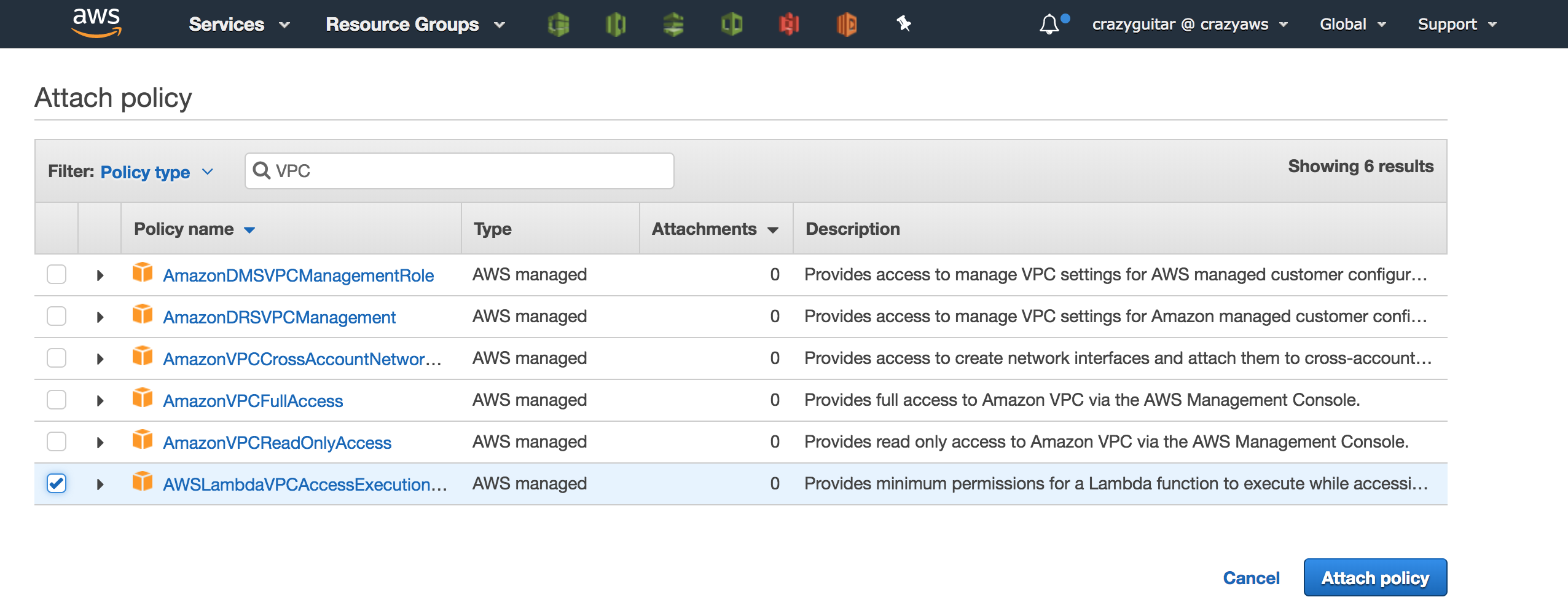Open the orange service shortcut icon

coord(848,24)
